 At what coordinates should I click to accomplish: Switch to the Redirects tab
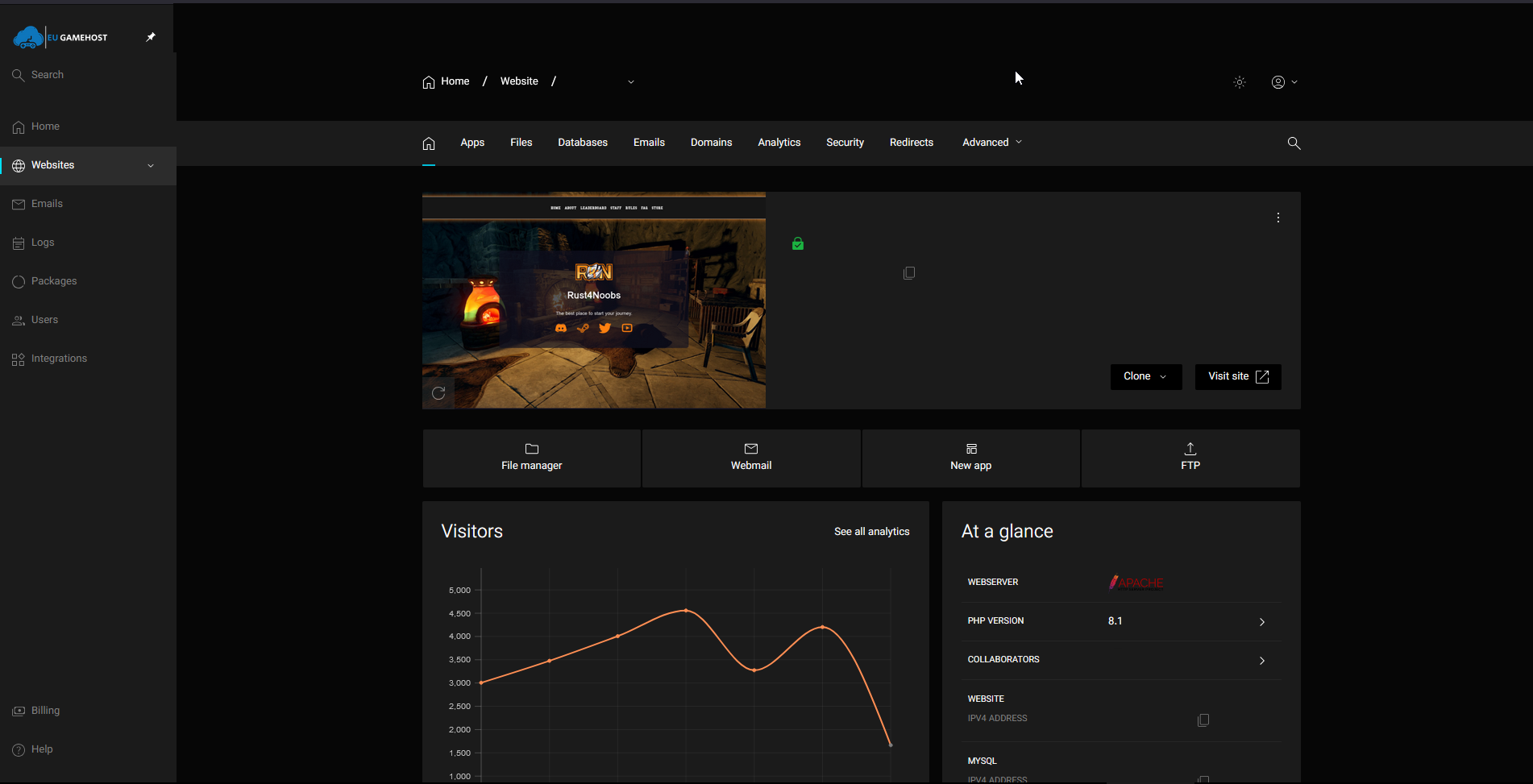coord(912,143)
